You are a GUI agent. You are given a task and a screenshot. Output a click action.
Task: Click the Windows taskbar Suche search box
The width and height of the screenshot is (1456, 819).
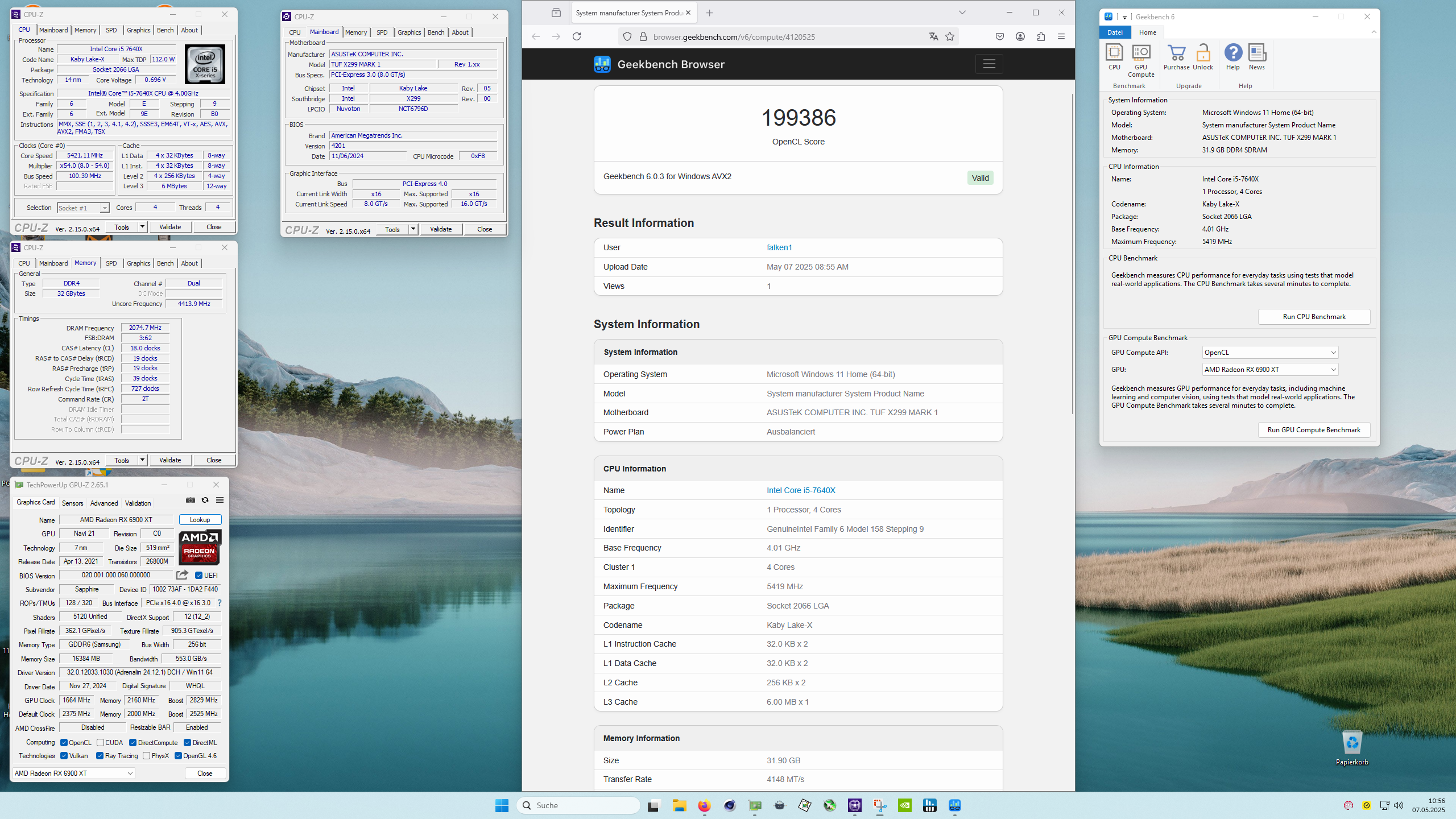click(578, 805)
